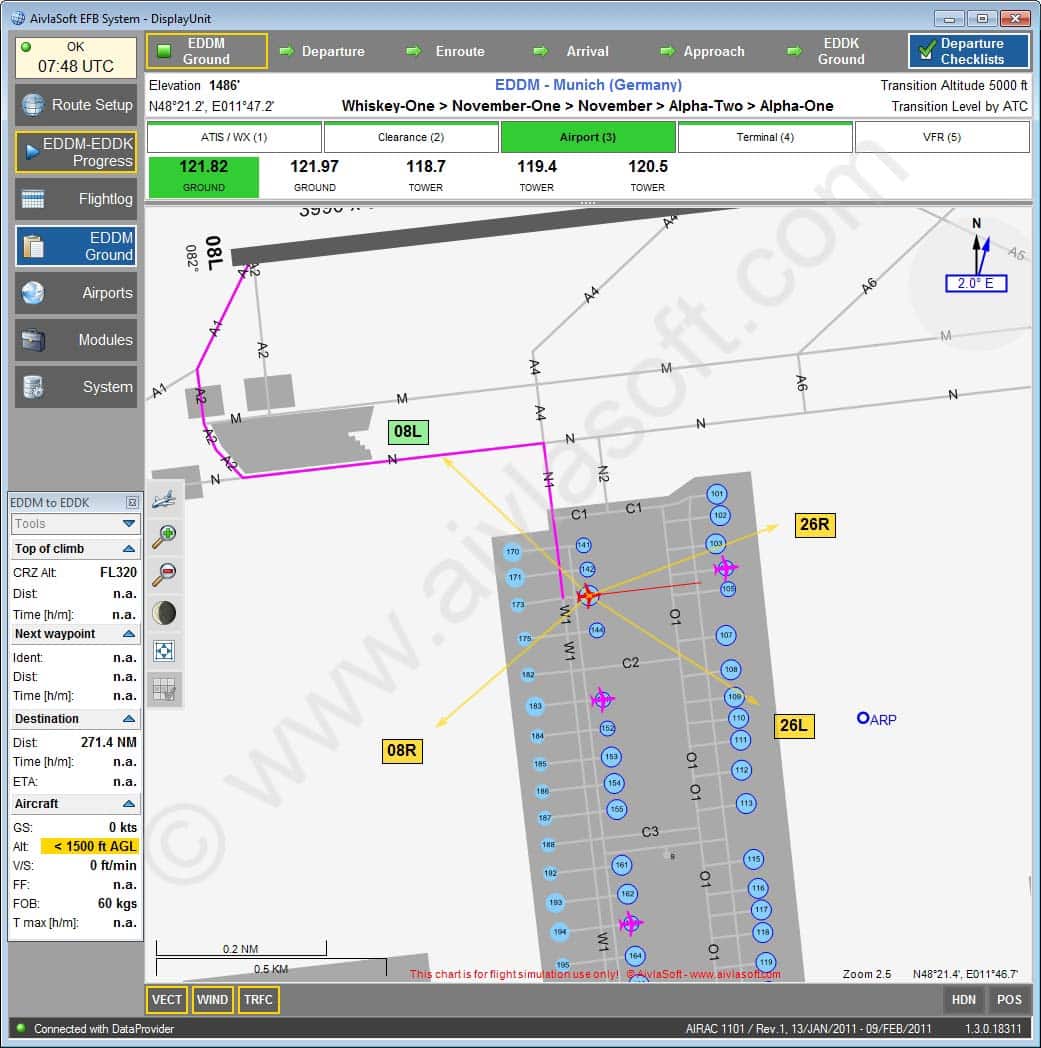Toggle TRFC traffic display
The width and height of the screenshot is (1041, 1048).
[258, 999]
